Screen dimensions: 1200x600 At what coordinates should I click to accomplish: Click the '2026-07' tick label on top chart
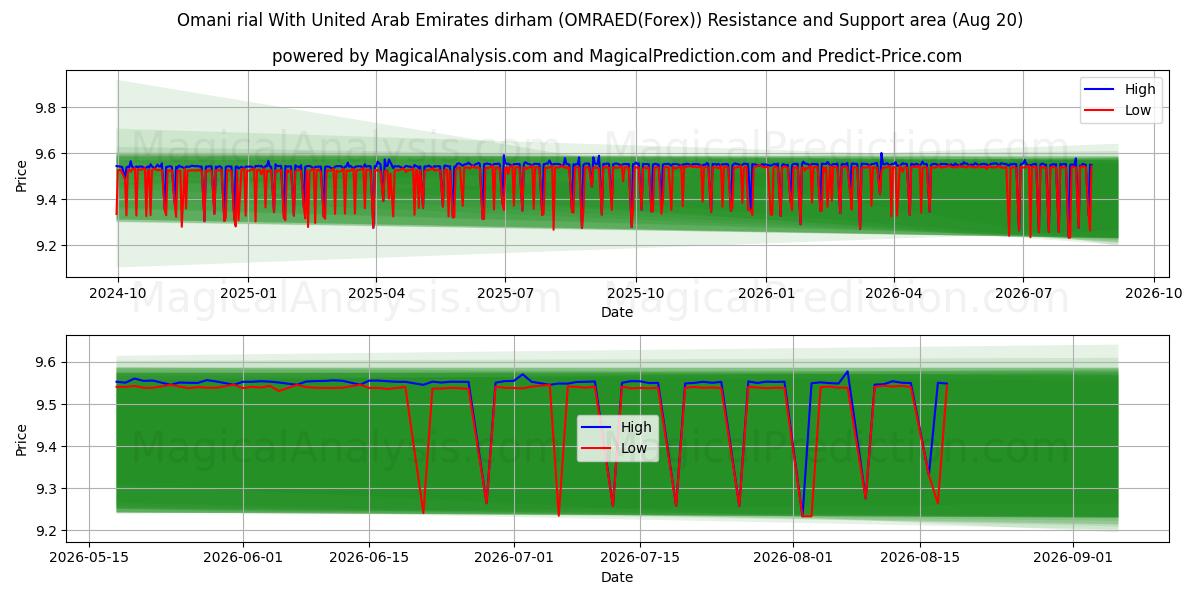[x=1022, y=294]
